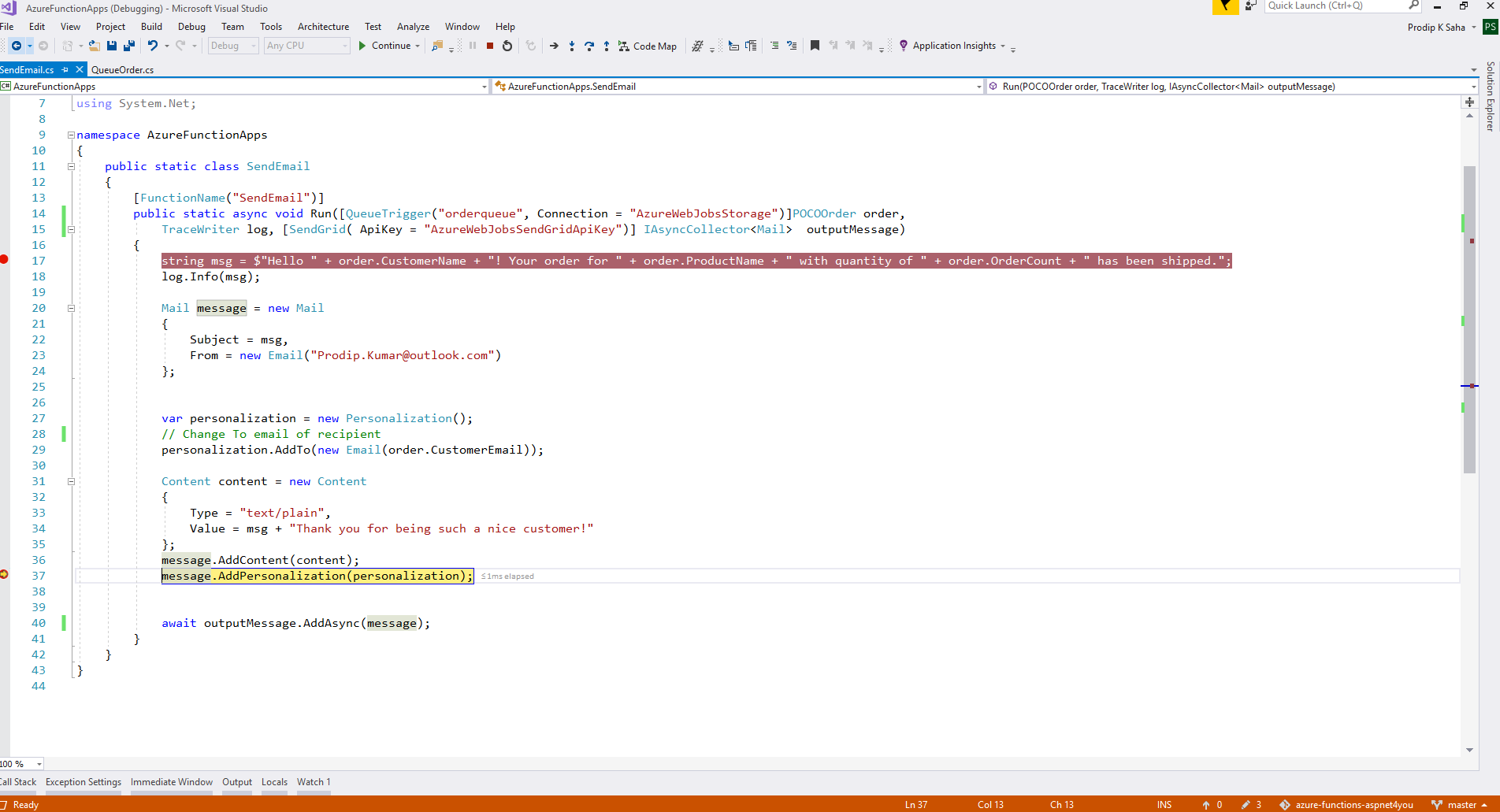1500x812 pixels.
Task: Click the Step Into icon
Action: [x=572, y=46]
